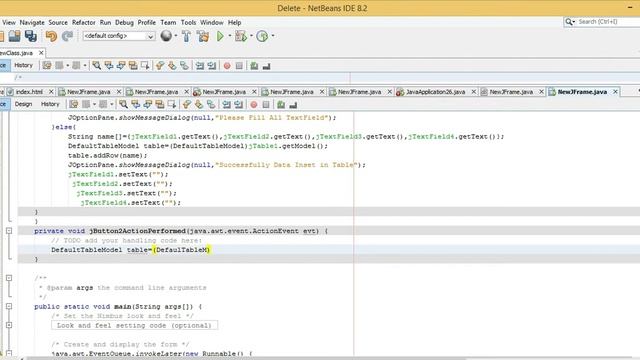
Task: Toggle Highlight Search in NewJFrame editor toolbar
Action: [x=160, y=104]
